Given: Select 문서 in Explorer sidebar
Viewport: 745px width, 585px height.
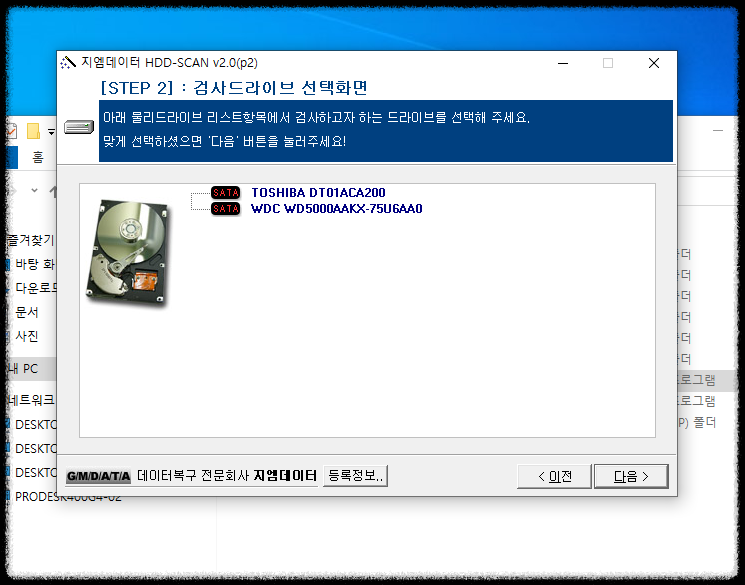Looking at the screenshot, I should (27, 312).
